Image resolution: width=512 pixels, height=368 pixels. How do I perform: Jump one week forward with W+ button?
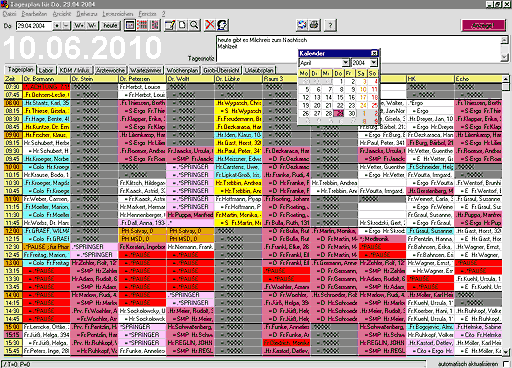tap(80, 26)
